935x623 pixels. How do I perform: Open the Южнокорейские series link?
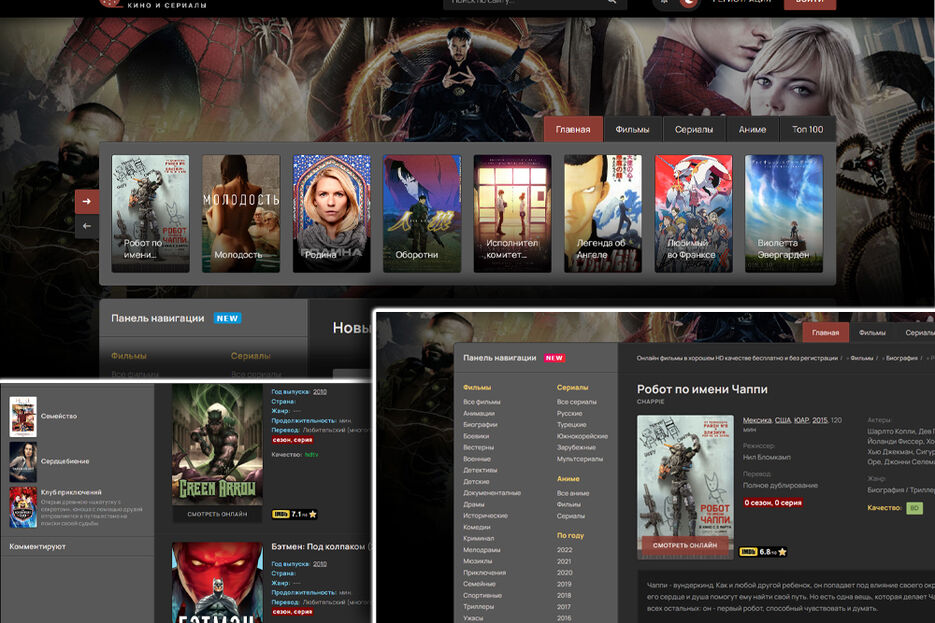(x=583, y=436)
